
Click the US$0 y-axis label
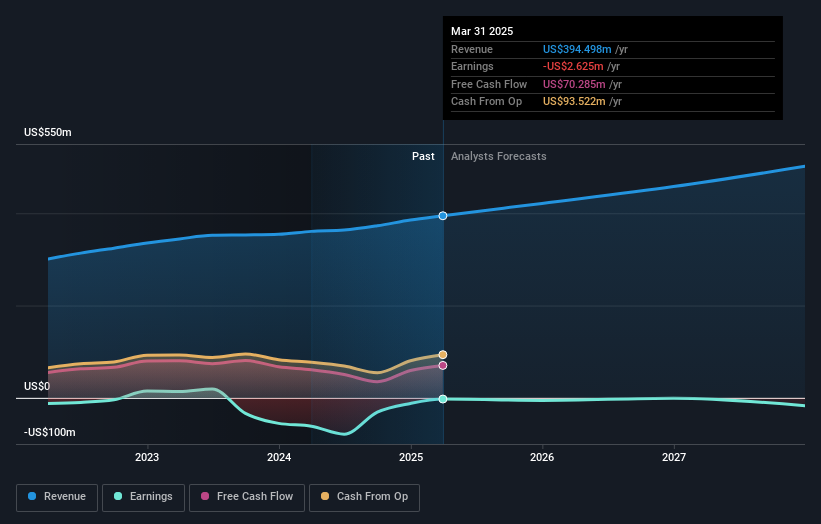click(37, 386)
